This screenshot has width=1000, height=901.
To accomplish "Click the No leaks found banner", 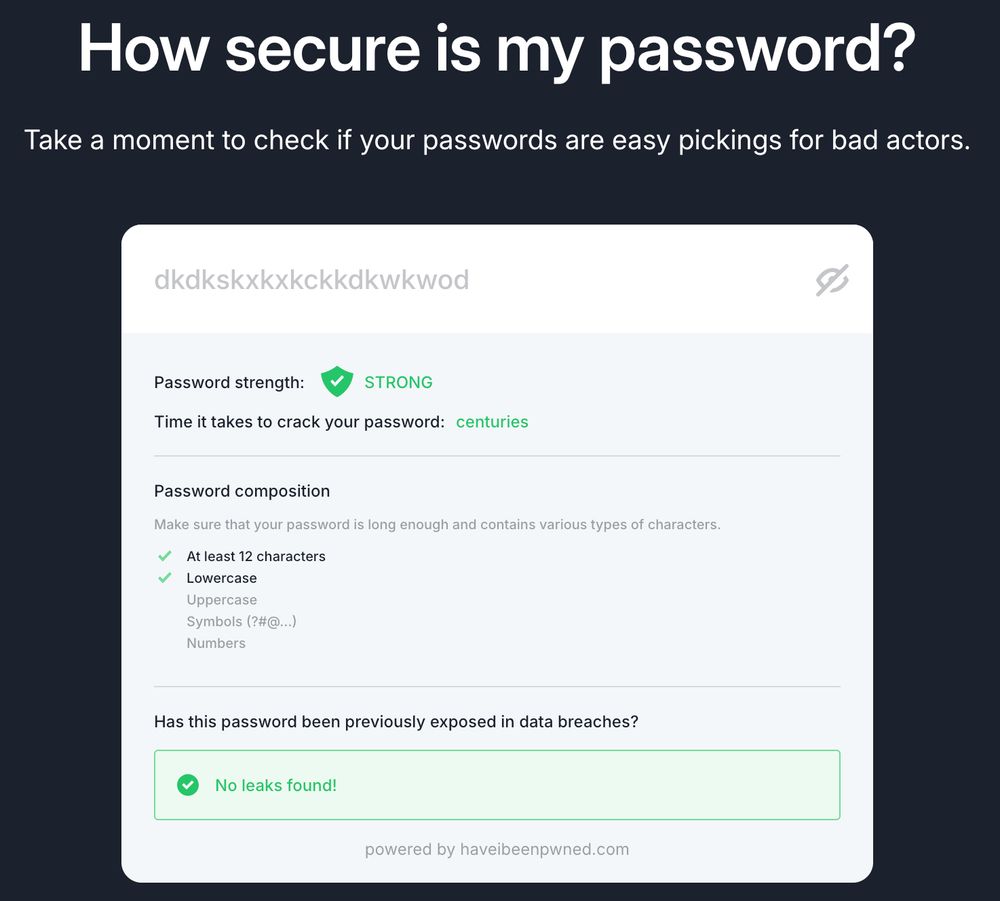I will [497, 785].
